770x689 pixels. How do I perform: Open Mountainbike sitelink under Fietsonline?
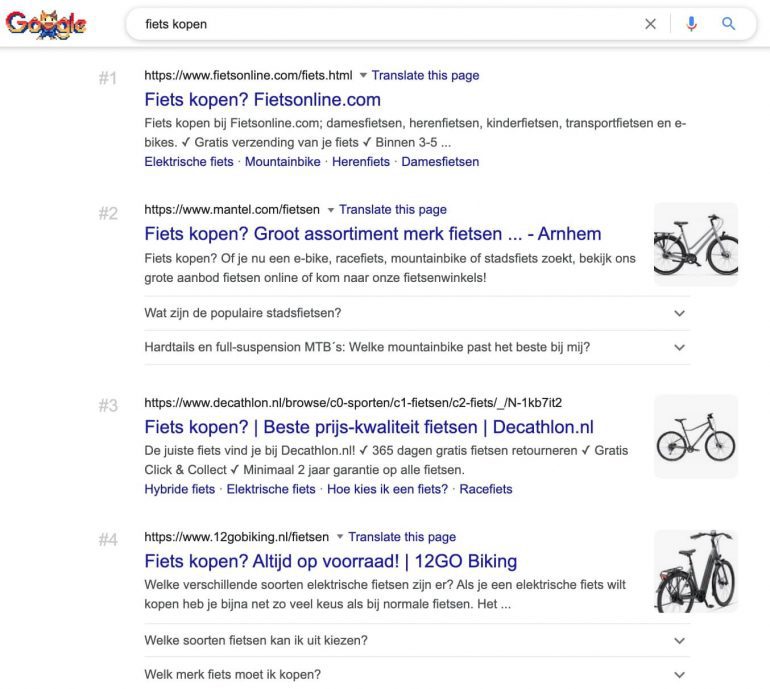pyautogui.click(x=282, y=162)
